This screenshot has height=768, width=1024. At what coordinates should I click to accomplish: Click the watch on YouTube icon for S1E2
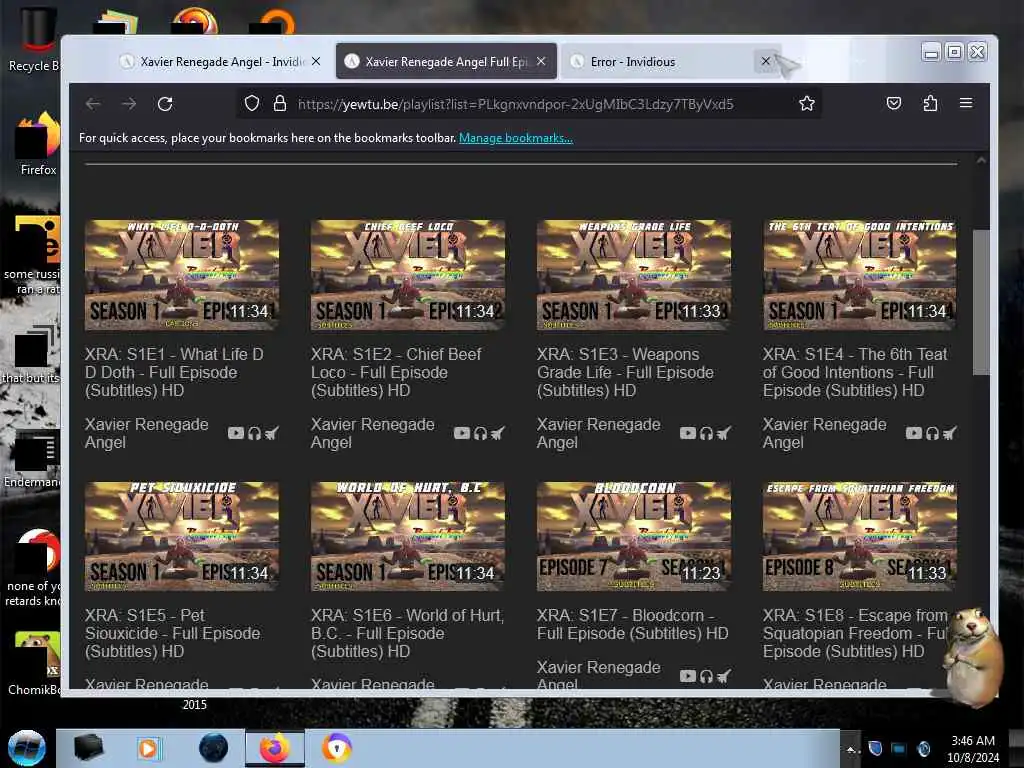462,433
